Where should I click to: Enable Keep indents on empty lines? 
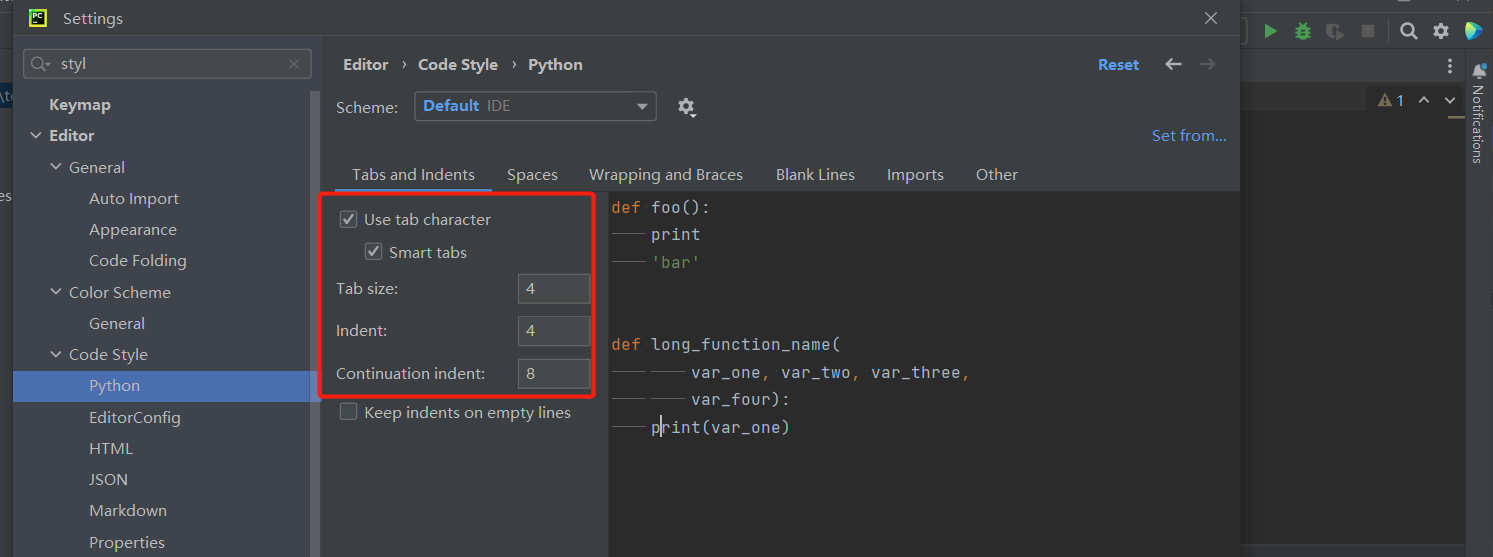pos(349,412)
